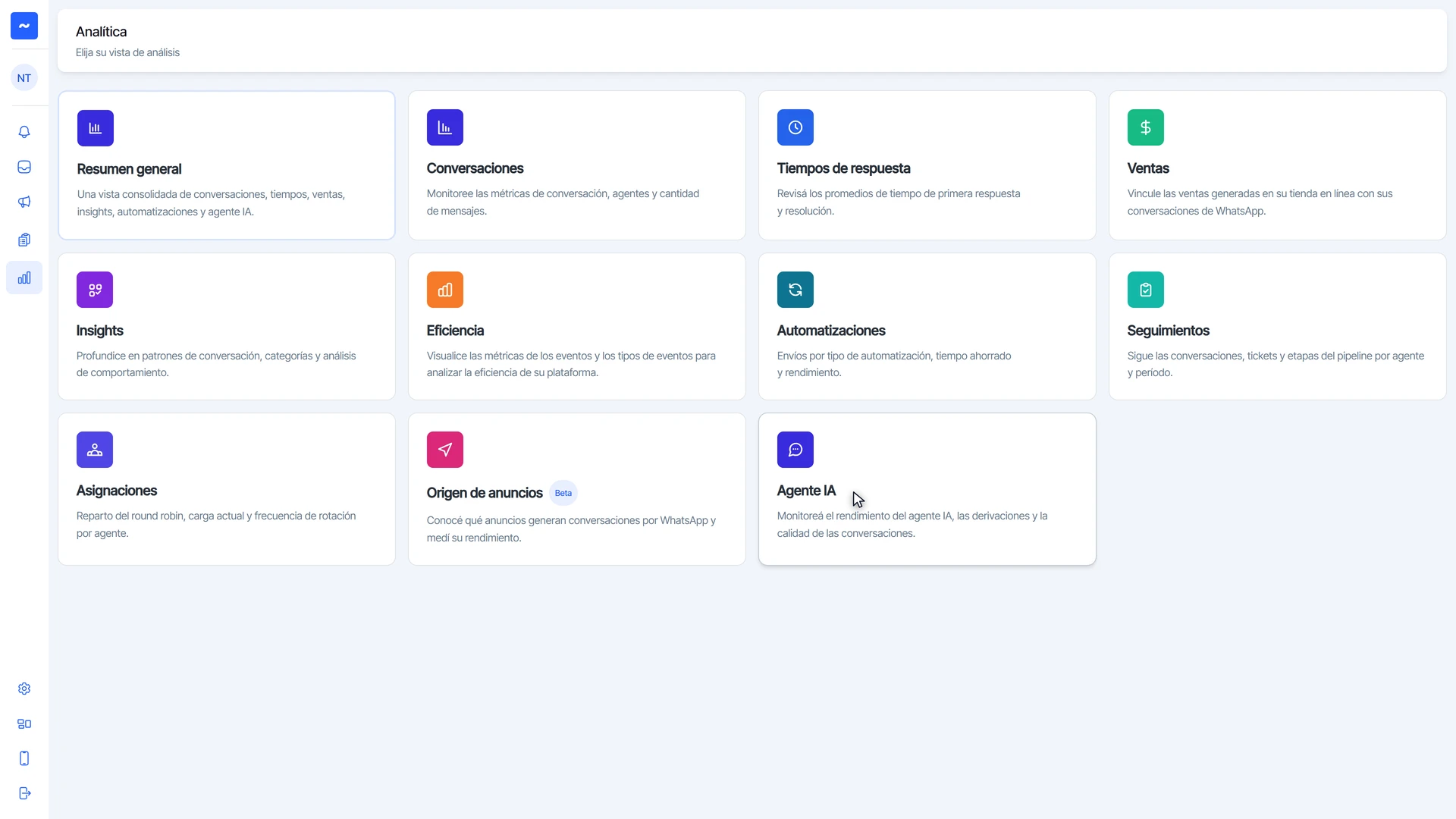The height and width of the screenshot is (819, 1456).
Task: Click the Resumen general chart icon
Action: tap(96, 128)
